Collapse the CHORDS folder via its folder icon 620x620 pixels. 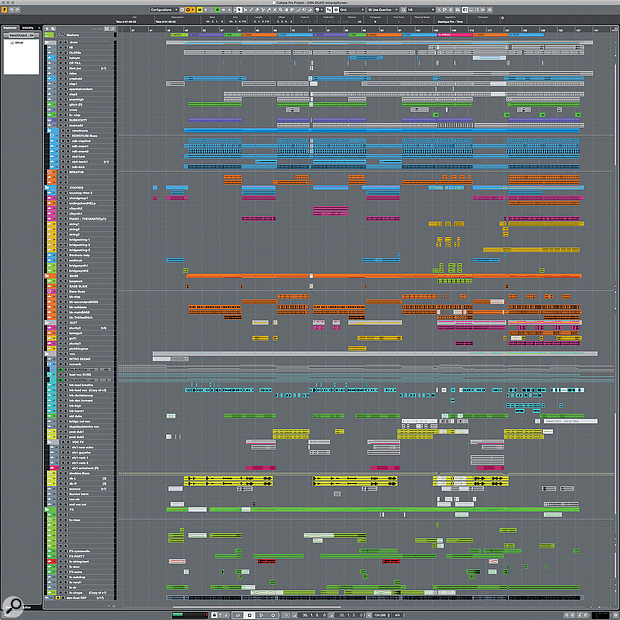pyautogui.click(x=47, y=187)
